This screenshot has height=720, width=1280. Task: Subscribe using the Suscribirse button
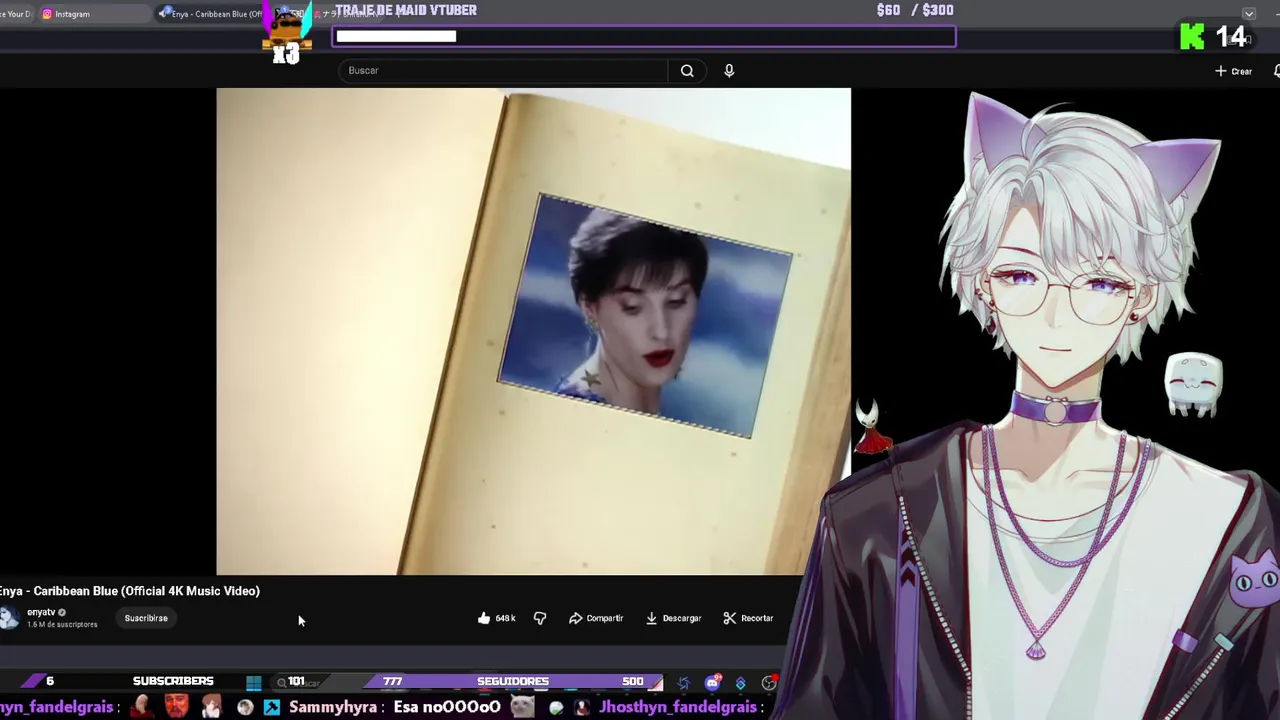(x=146, y=618)
